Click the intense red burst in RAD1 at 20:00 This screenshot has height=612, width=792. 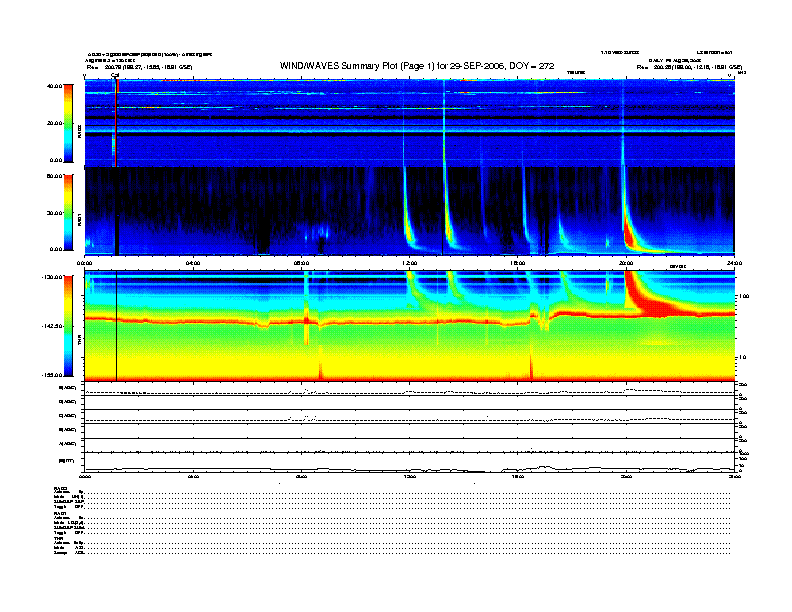click(x=630, y=235)
